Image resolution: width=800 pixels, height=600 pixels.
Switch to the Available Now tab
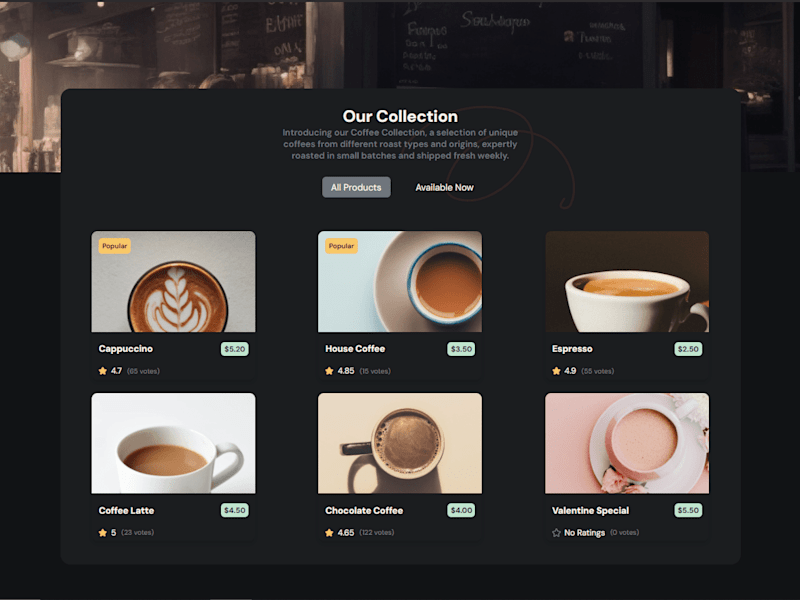click(x=444, y=187)
